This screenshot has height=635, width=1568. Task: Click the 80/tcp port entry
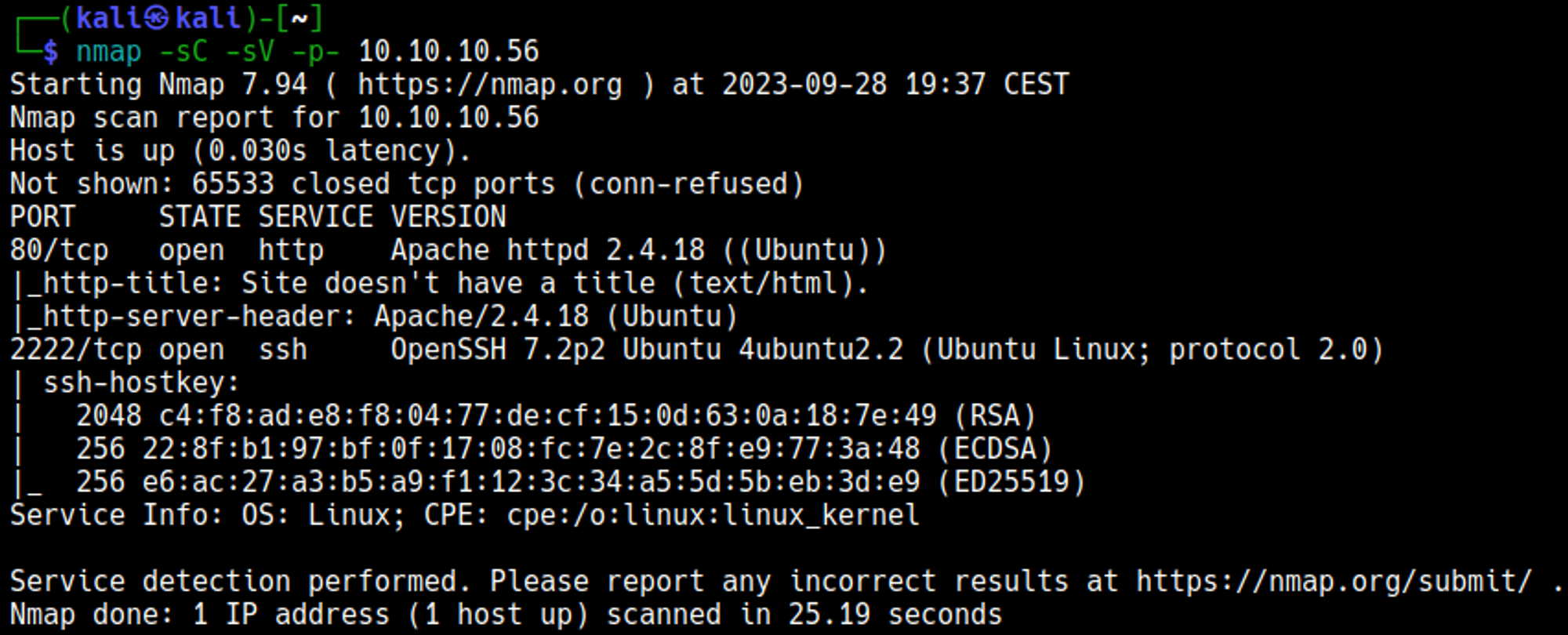(x=59, y=251)
